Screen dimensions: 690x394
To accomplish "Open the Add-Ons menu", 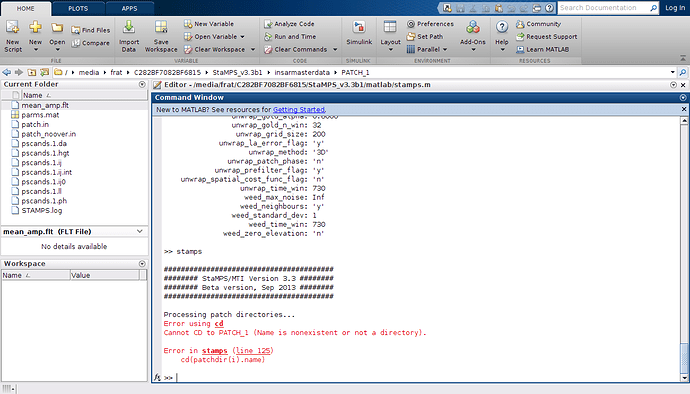I will coord(473,37).
